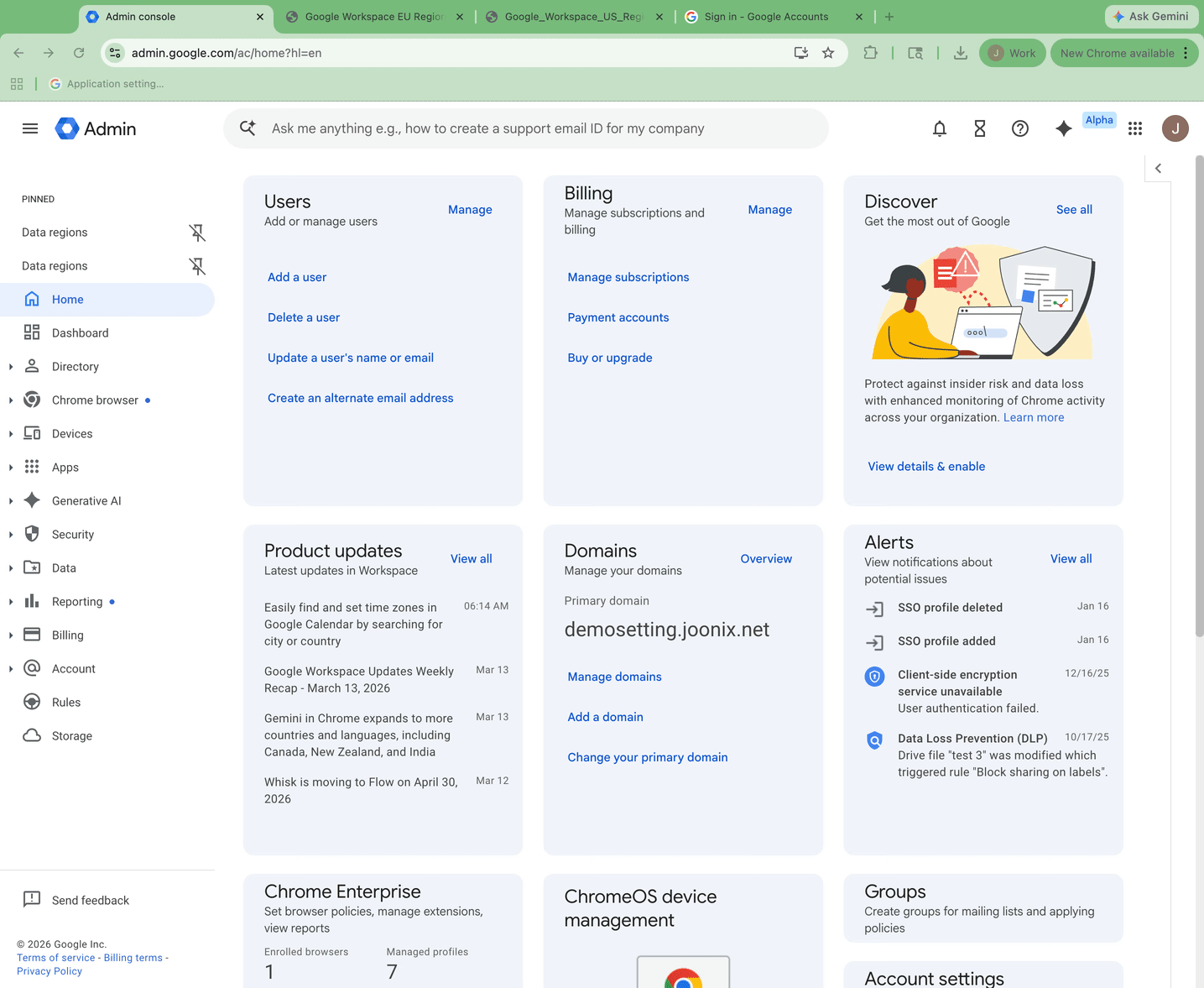Open the Google apps grid icon
The height and width of the screenshot is (988, 1204).
(1134, 128)
